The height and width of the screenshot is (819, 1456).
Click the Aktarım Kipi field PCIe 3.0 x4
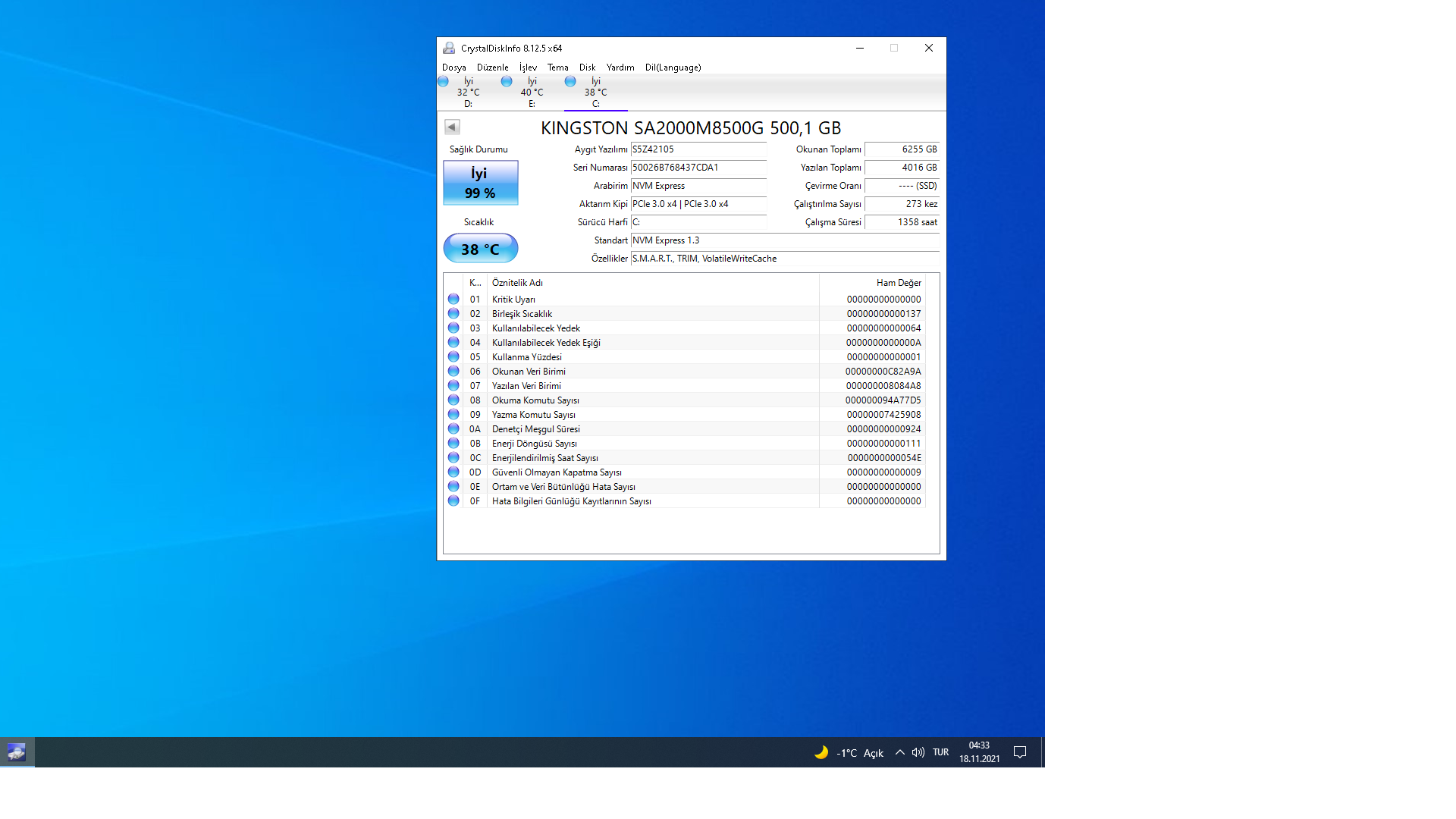pos(698,204)
